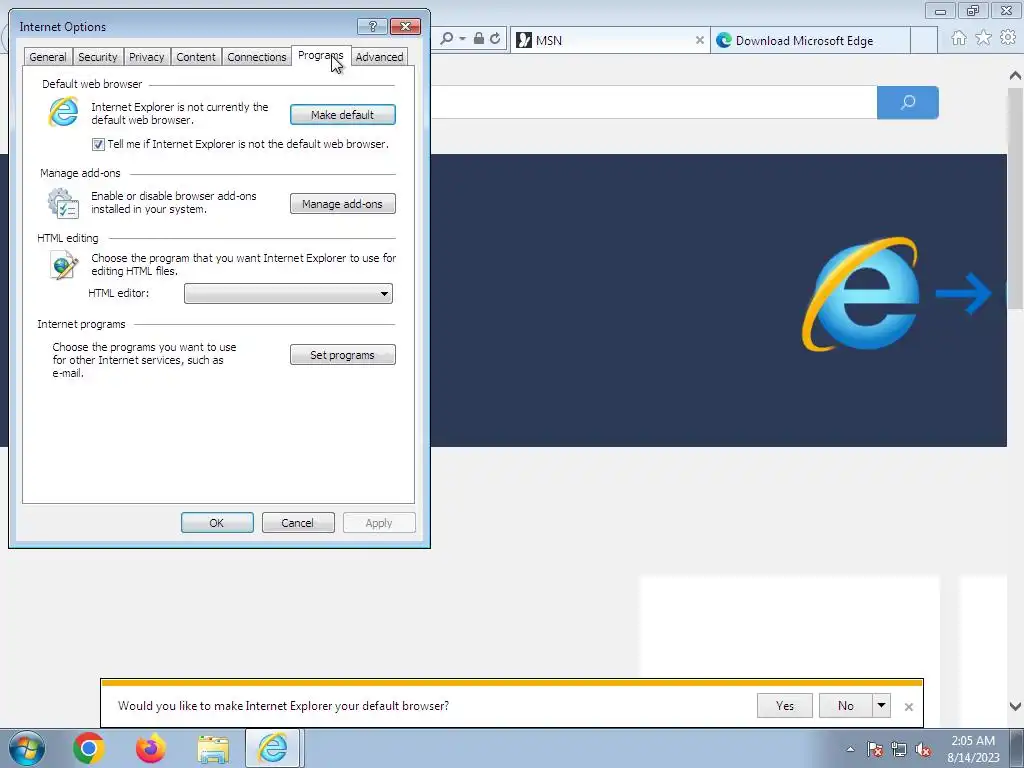Expand the No button dropdown arrow
The image size is (1024, 768).
(x=882, y=705)
